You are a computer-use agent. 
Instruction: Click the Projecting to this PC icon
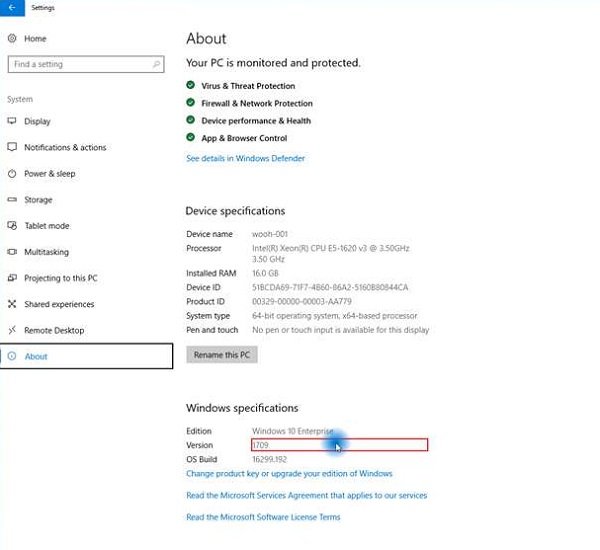pyautogui.click(x=12, y=278)
